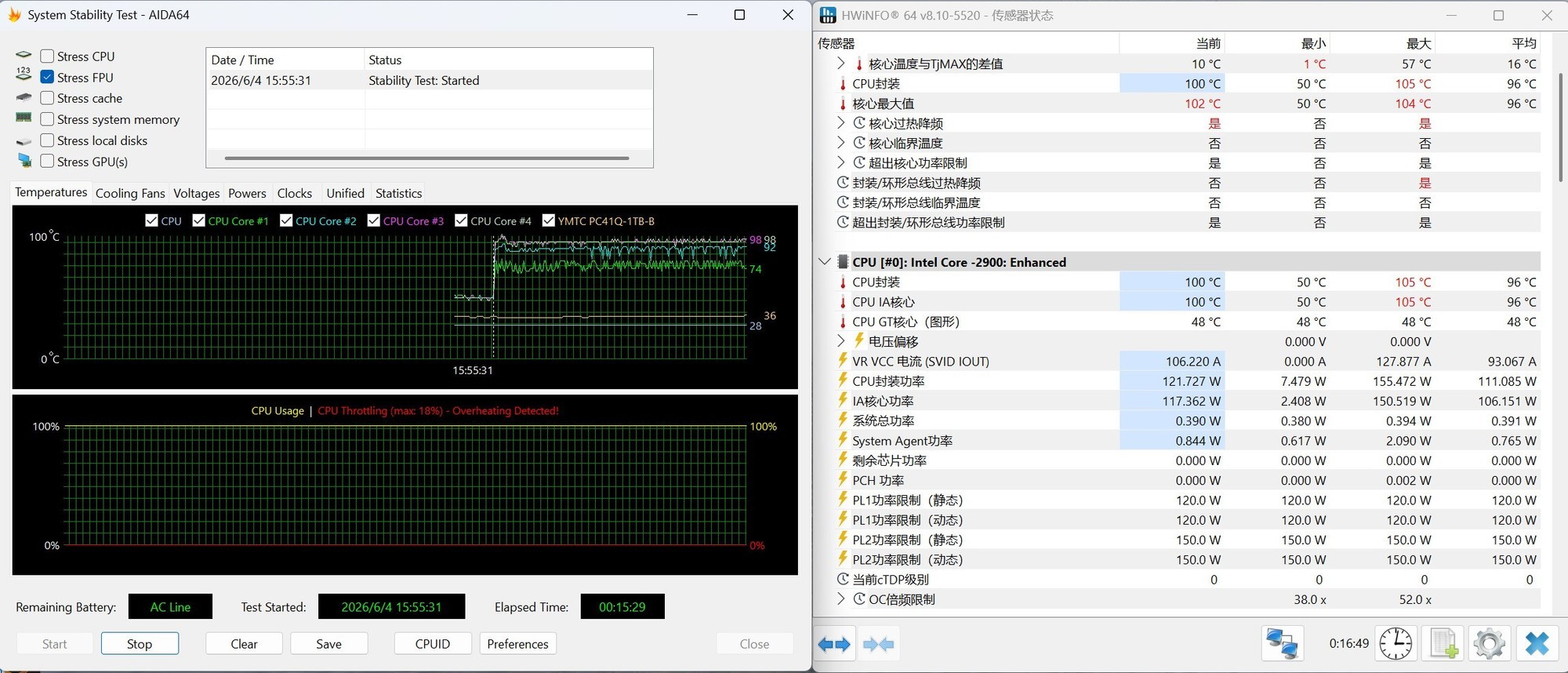Image resolution: width=1568 pixels, height=673 pixels.
Task: Enable Stress GPU(s) checkbox
Action: (x=47, y=161)
